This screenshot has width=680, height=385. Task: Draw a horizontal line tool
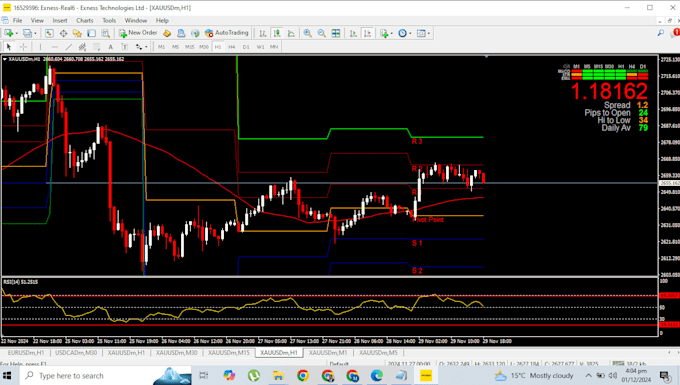[x=54, y=46]
